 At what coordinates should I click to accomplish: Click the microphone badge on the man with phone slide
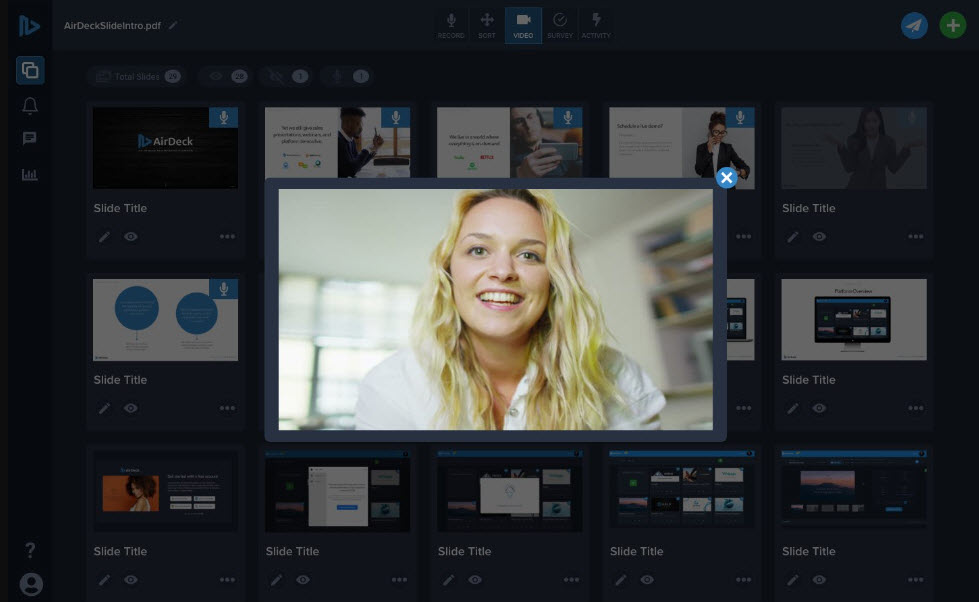coord(568,117)
